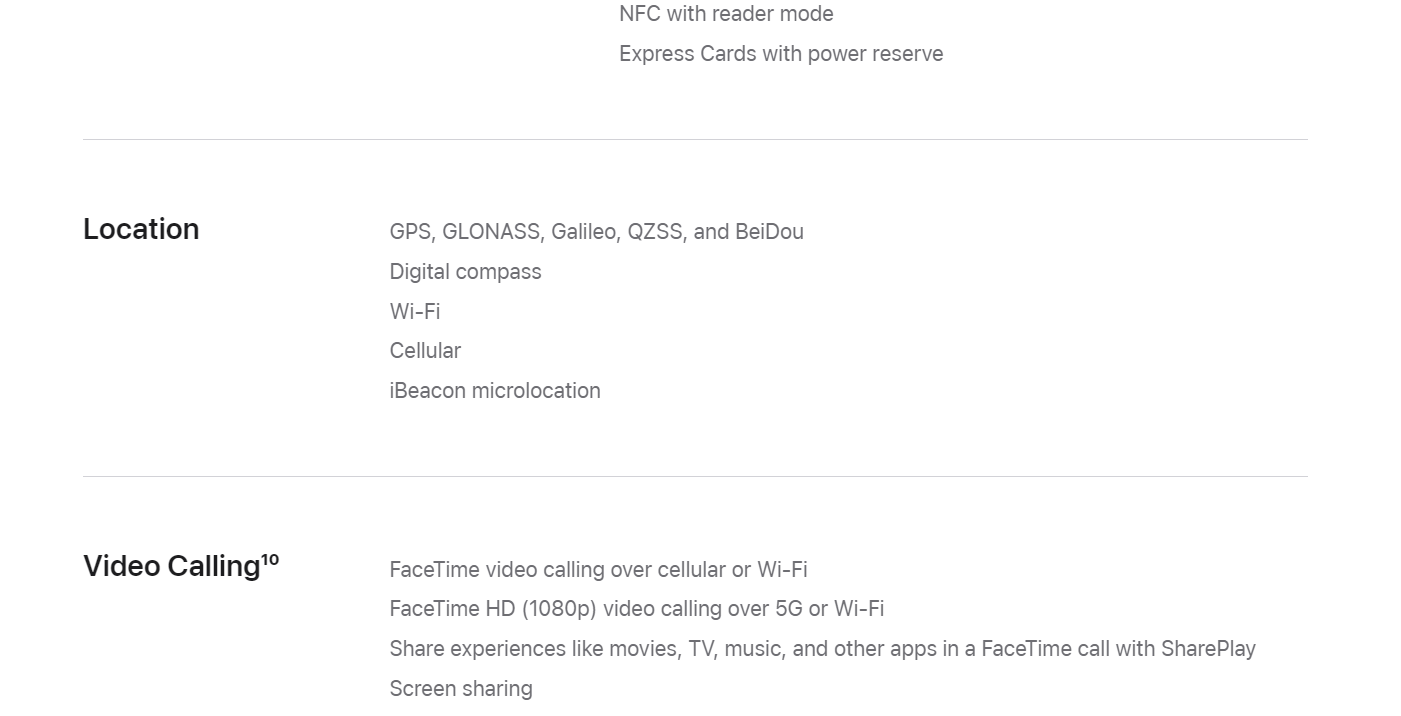Click the footnote 10 superscript beside Video Calling
This screenshot has height=716, width=1401.
(270, 560)
